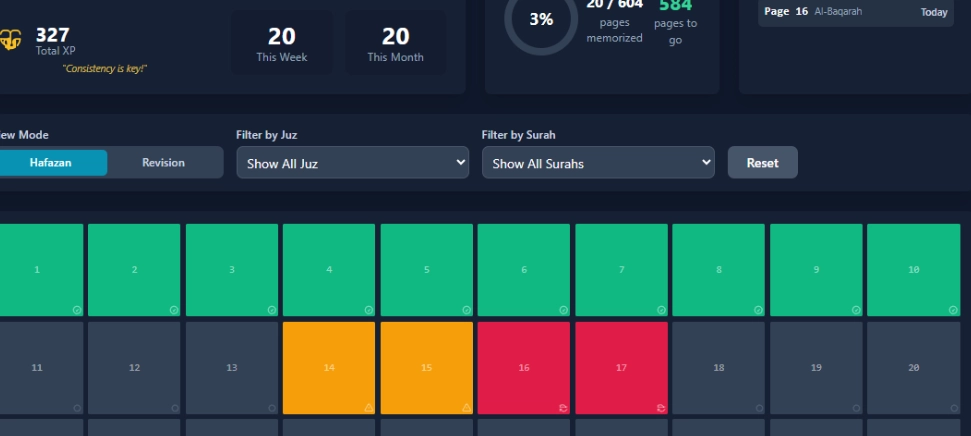The height and width of the screenshot is (436, 971).
Task: Select gray page tile 13
Action: click(x=232, y=368)
